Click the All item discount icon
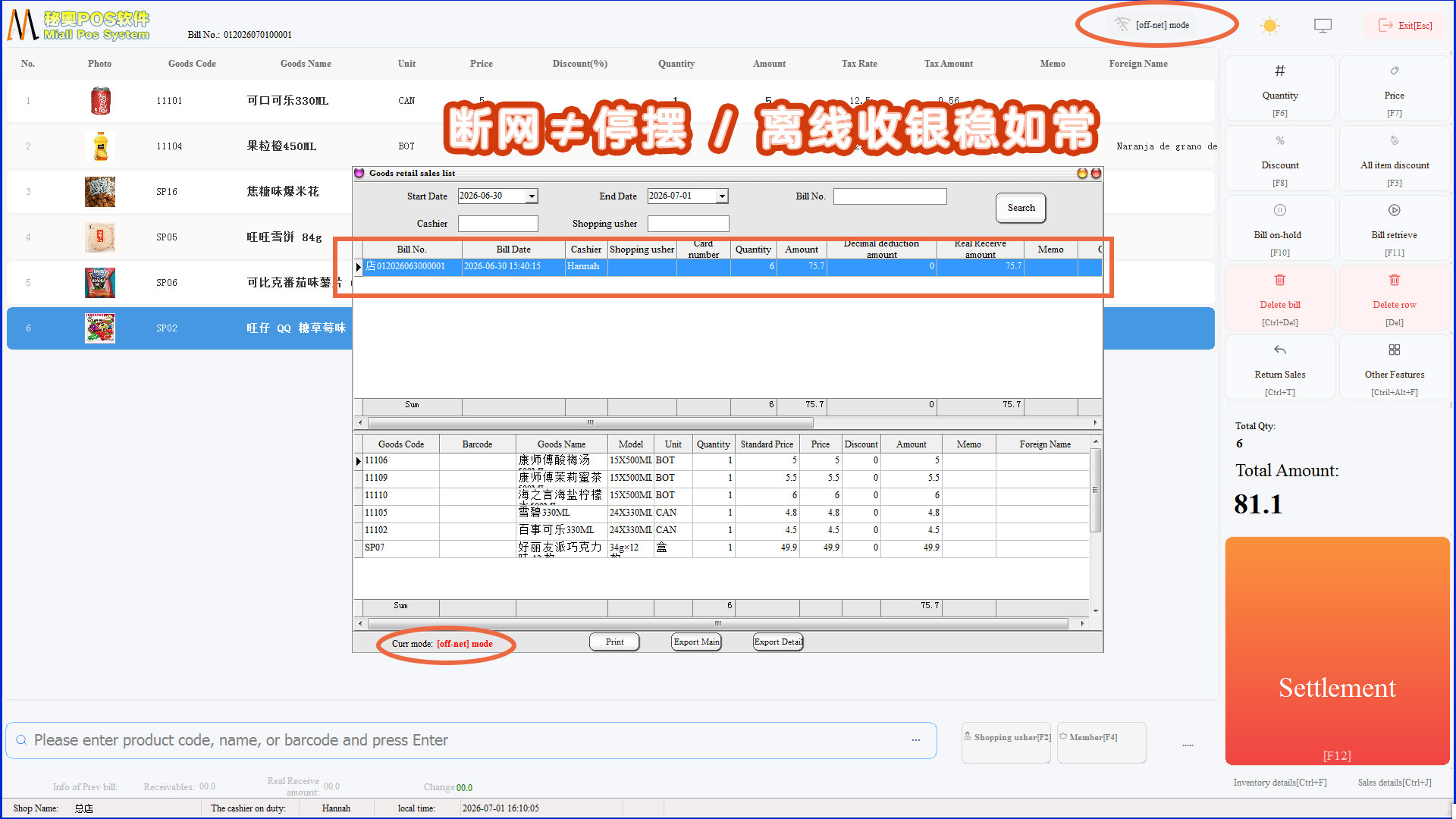Screen dimensions: 1456x819 1394,141
